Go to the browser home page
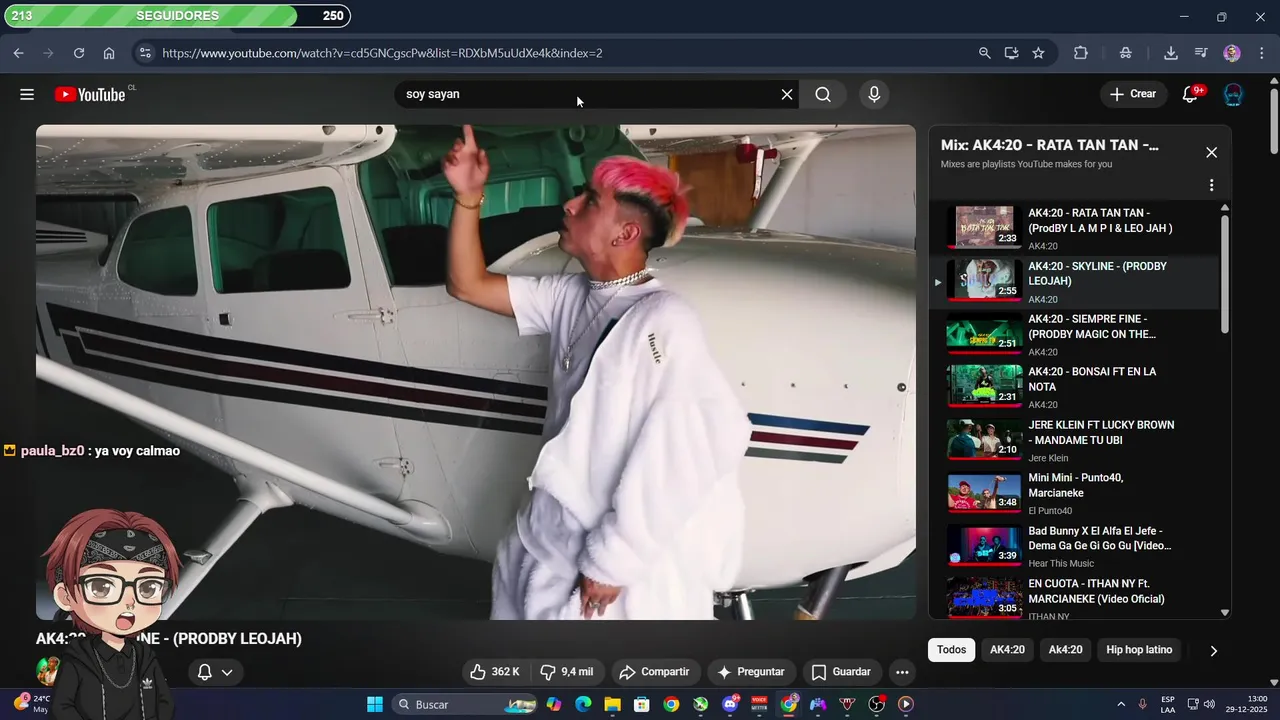The width and height of the screenshot is (1280, 720). click(x=109, y=53)
